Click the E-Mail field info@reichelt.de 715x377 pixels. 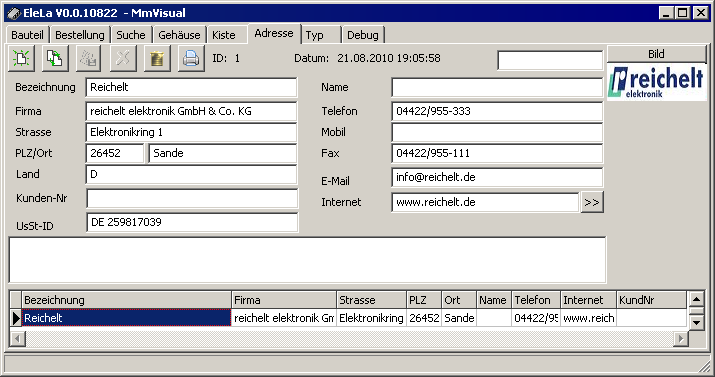point(497,177)
